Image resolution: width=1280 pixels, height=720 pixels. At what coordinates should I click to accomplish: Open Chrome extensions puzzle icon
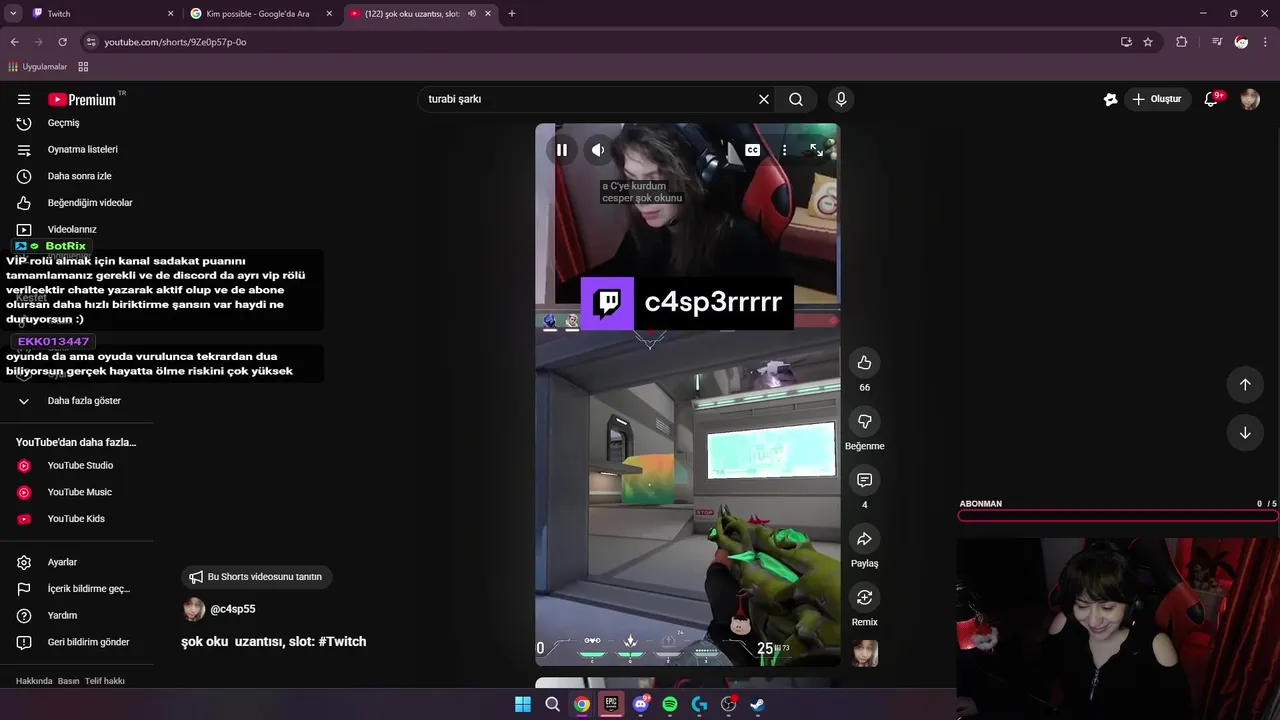(x=1182, y=42)
